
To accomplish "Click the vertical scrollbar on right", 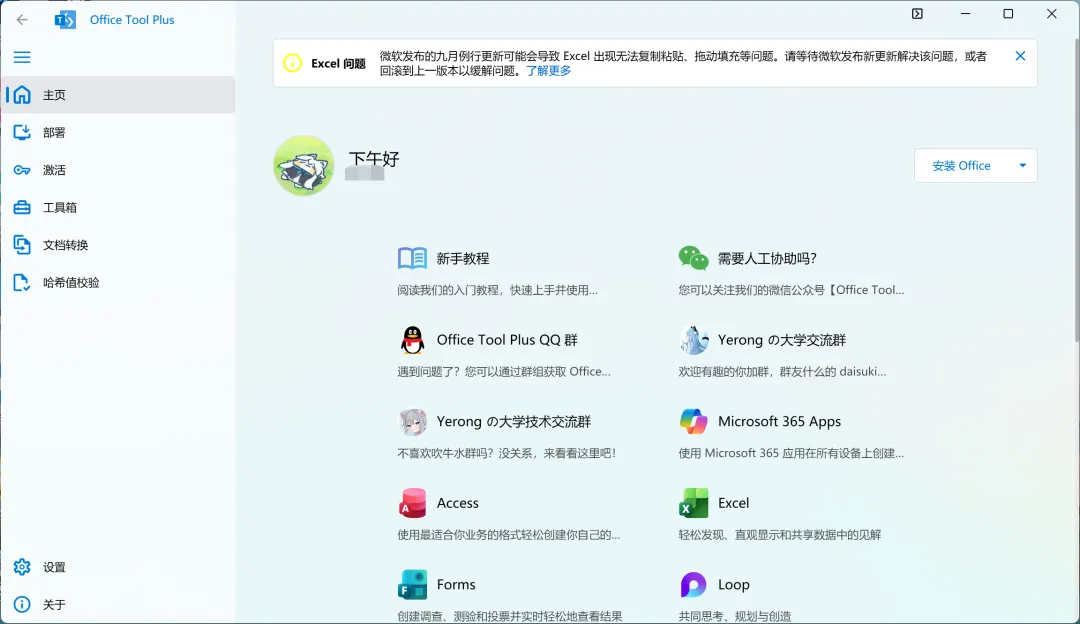I will pyautogui.click(x=1076, y=189).
